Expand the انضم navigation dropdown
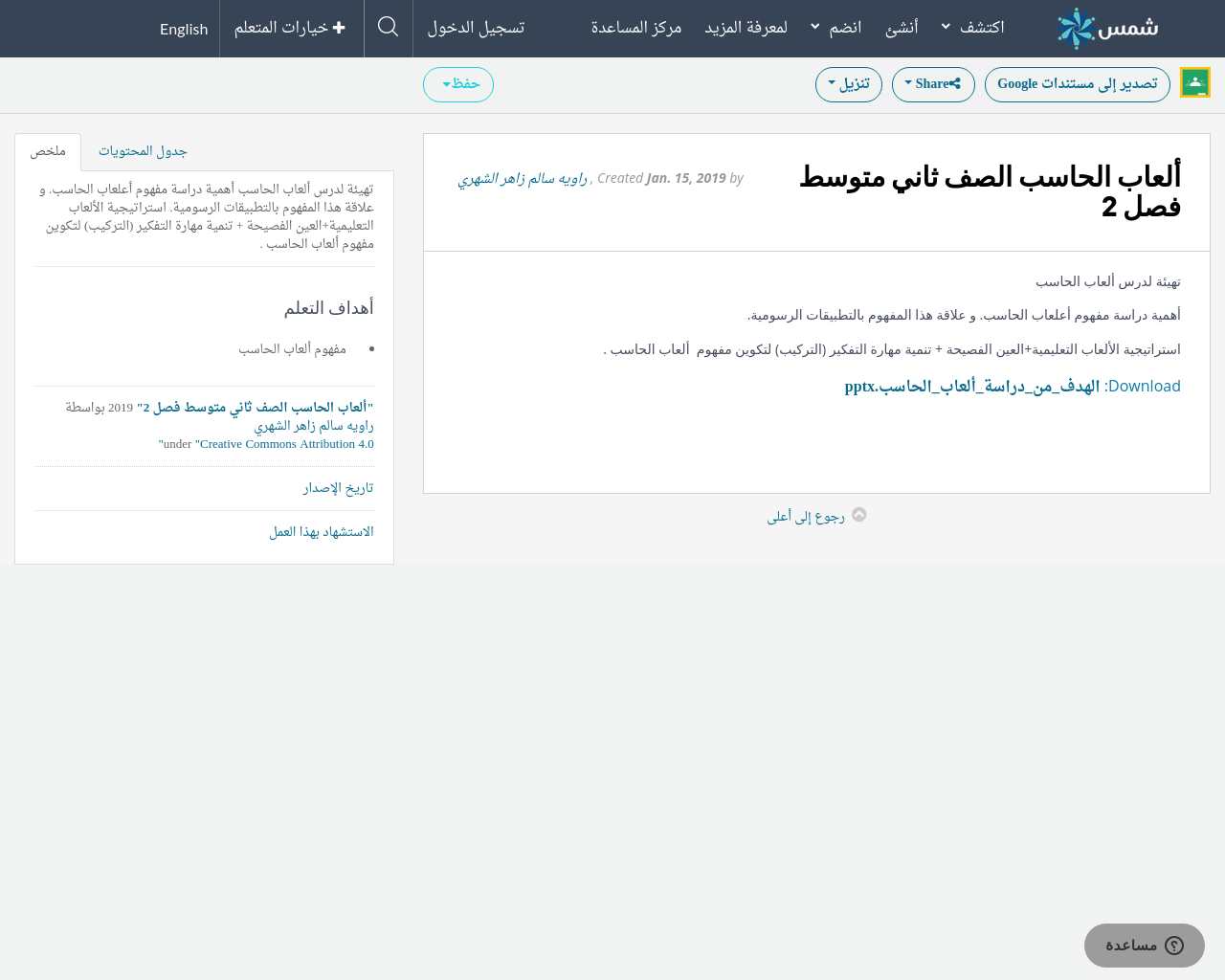 point(835,27)
